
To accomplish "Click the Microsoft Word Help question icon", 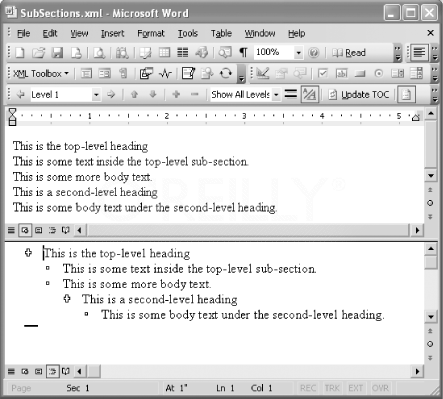I will (313, 53).
